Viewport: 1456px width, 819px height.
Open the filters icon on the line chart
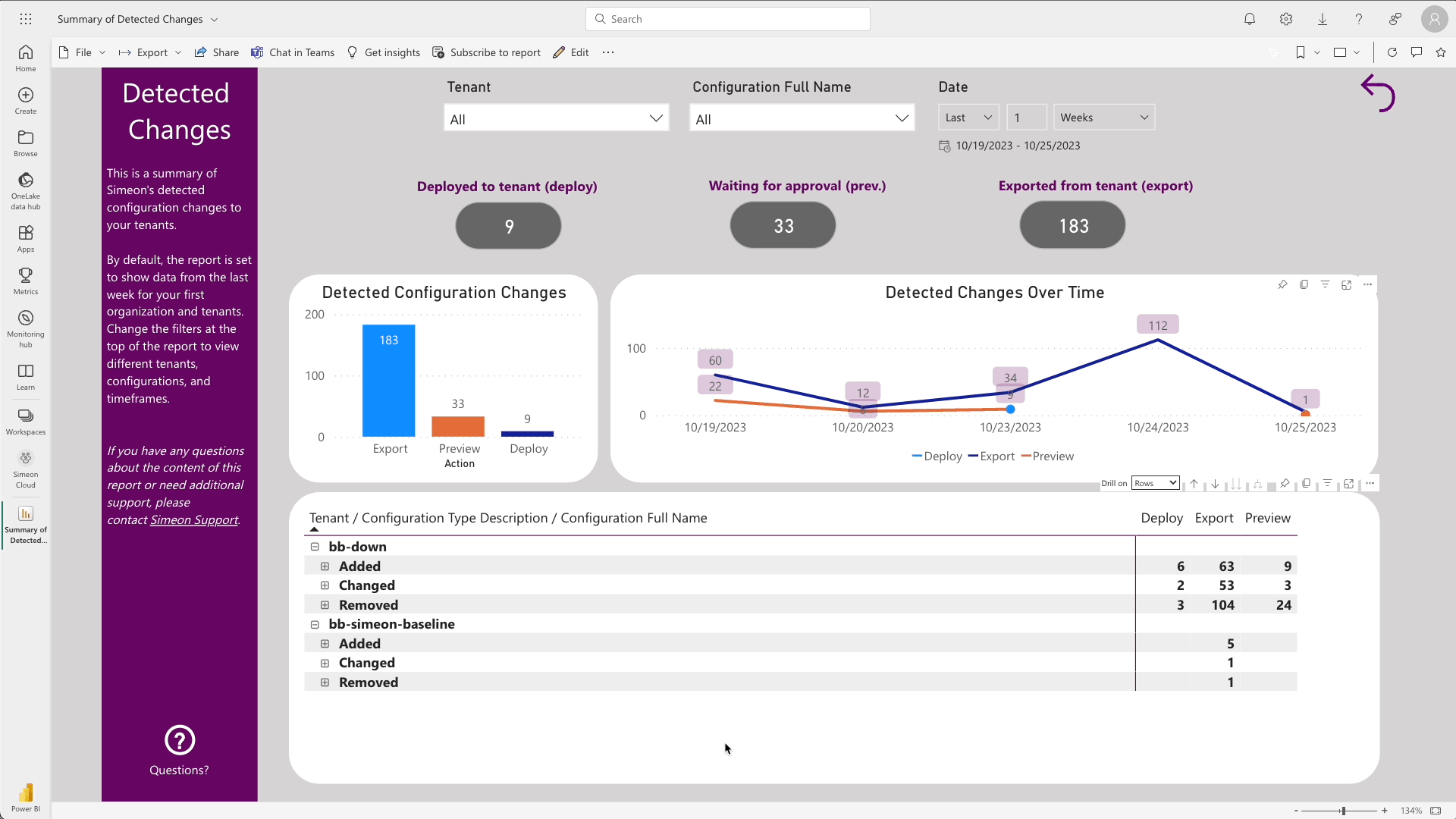1326,284
